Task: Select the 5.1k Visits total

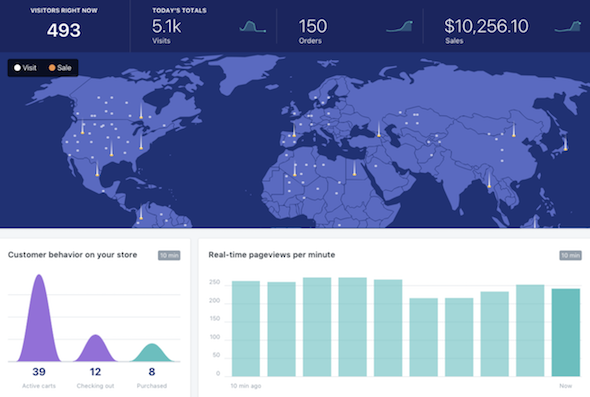Action: (166, 26)
